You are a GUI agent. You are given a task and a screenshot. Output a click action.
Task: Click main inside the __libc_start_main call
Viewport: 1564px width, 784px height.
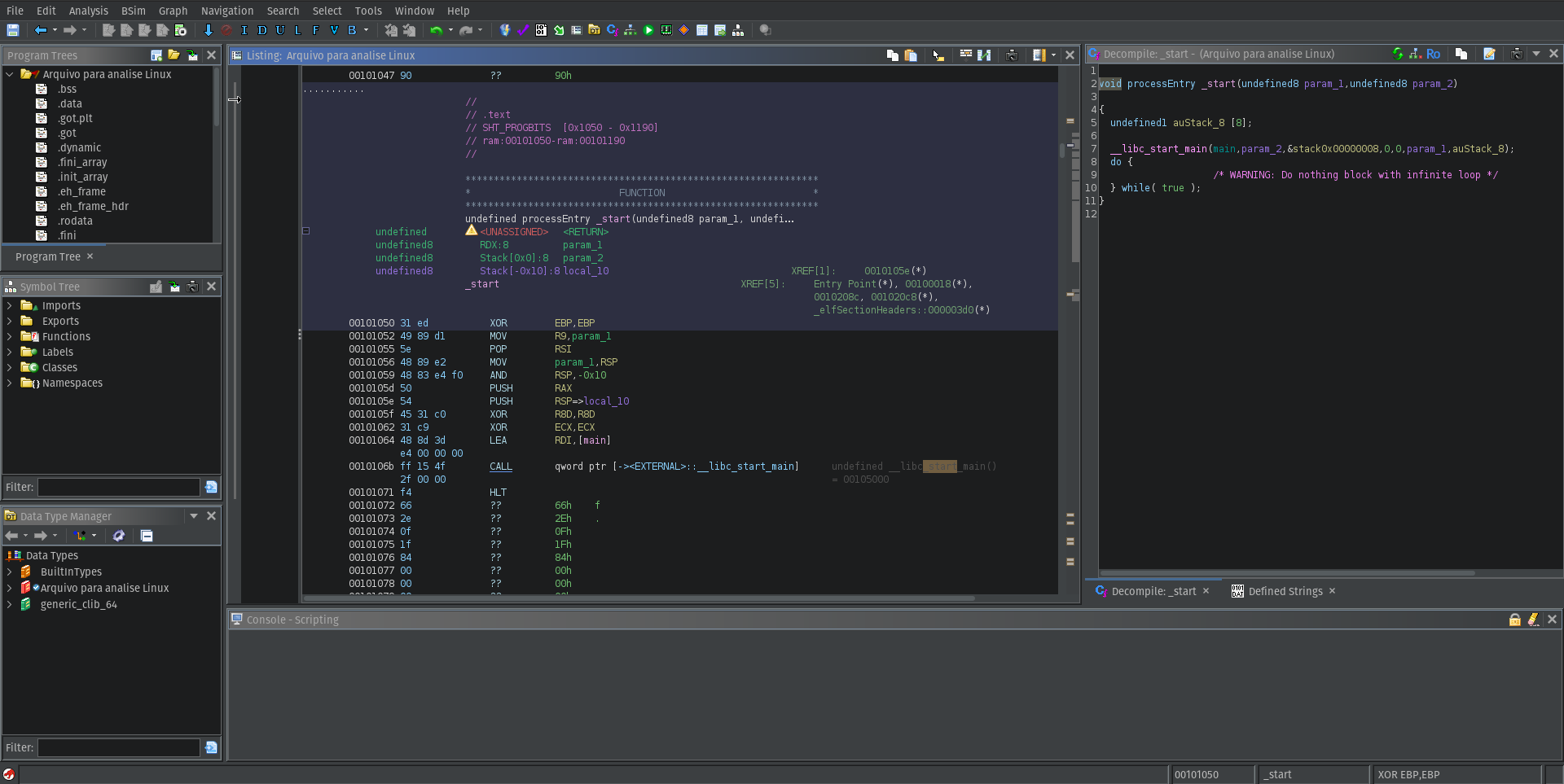1224,148
